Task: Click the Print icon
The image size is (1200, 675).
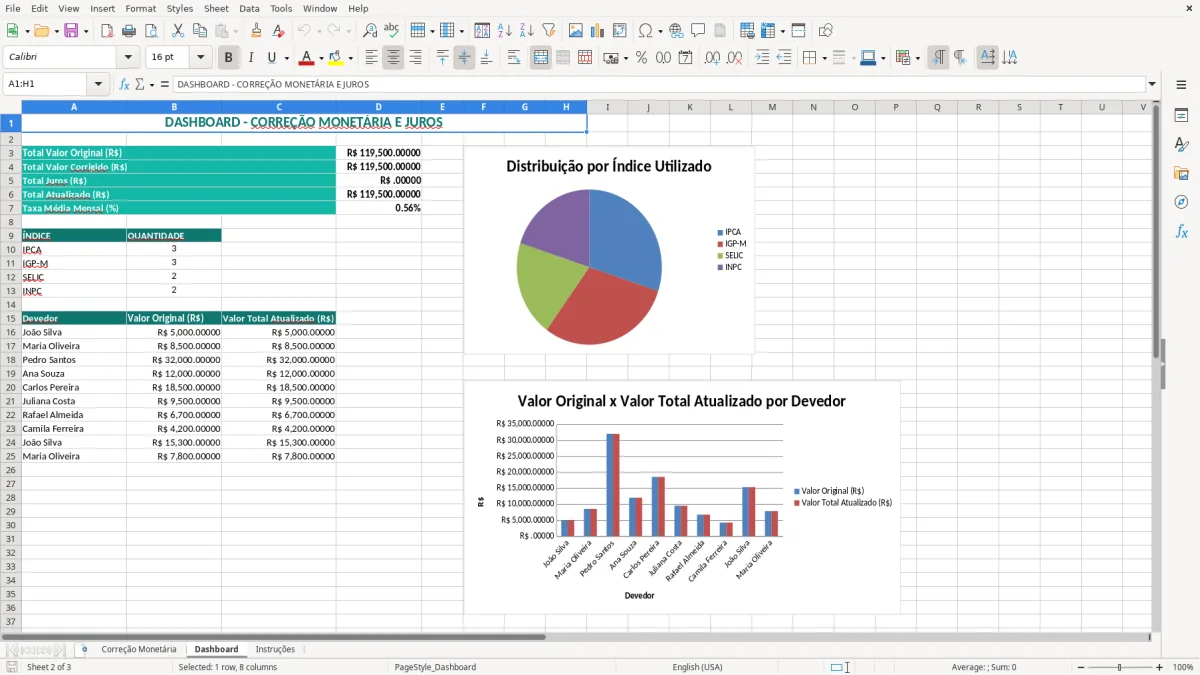Action: click(x=128, y=31)
